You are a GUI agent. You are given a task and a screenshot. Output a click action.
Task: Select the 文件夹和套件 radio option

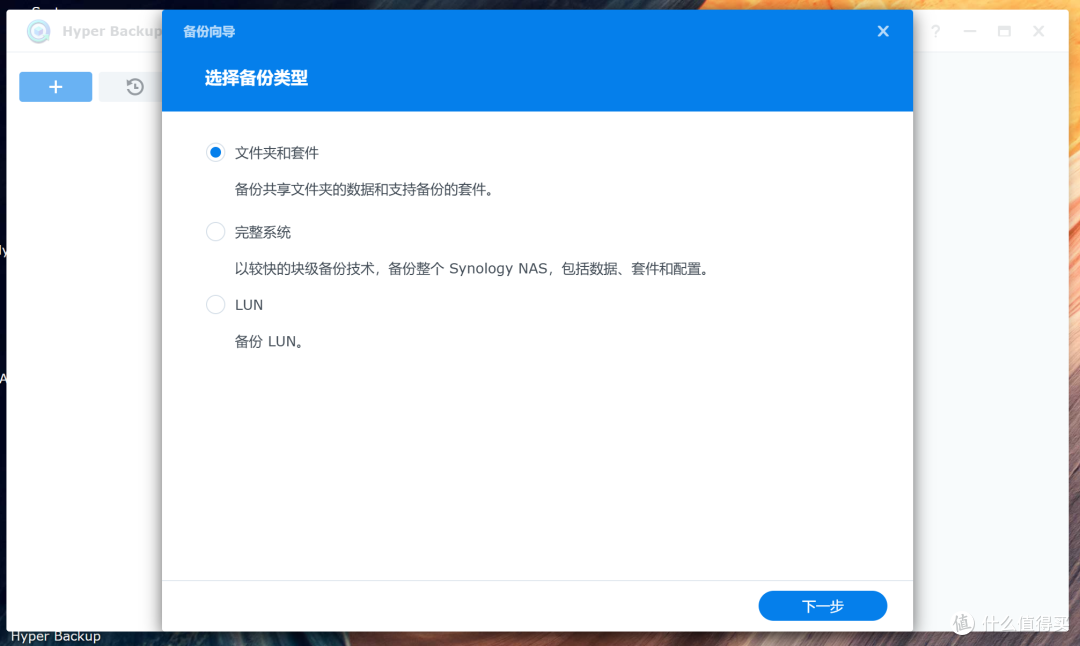coord(215,152)
